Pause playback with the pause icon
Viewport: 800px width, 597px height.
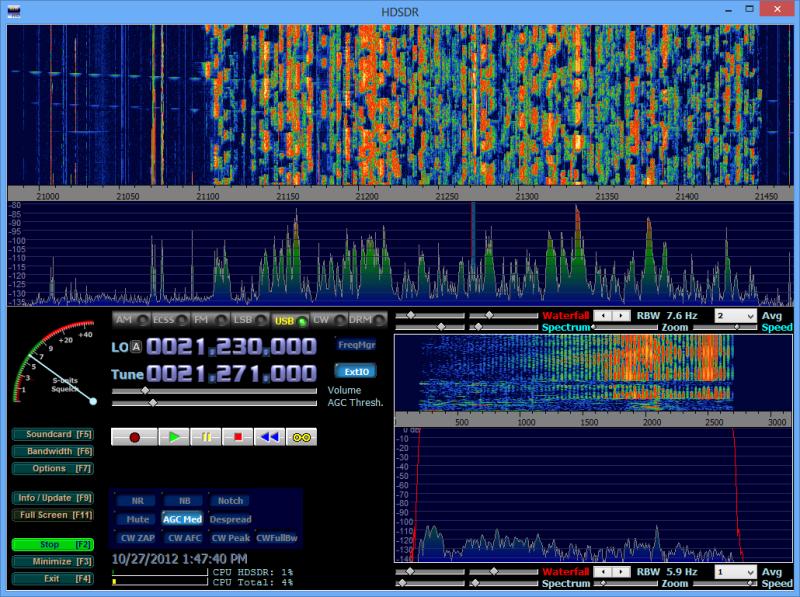206,435
